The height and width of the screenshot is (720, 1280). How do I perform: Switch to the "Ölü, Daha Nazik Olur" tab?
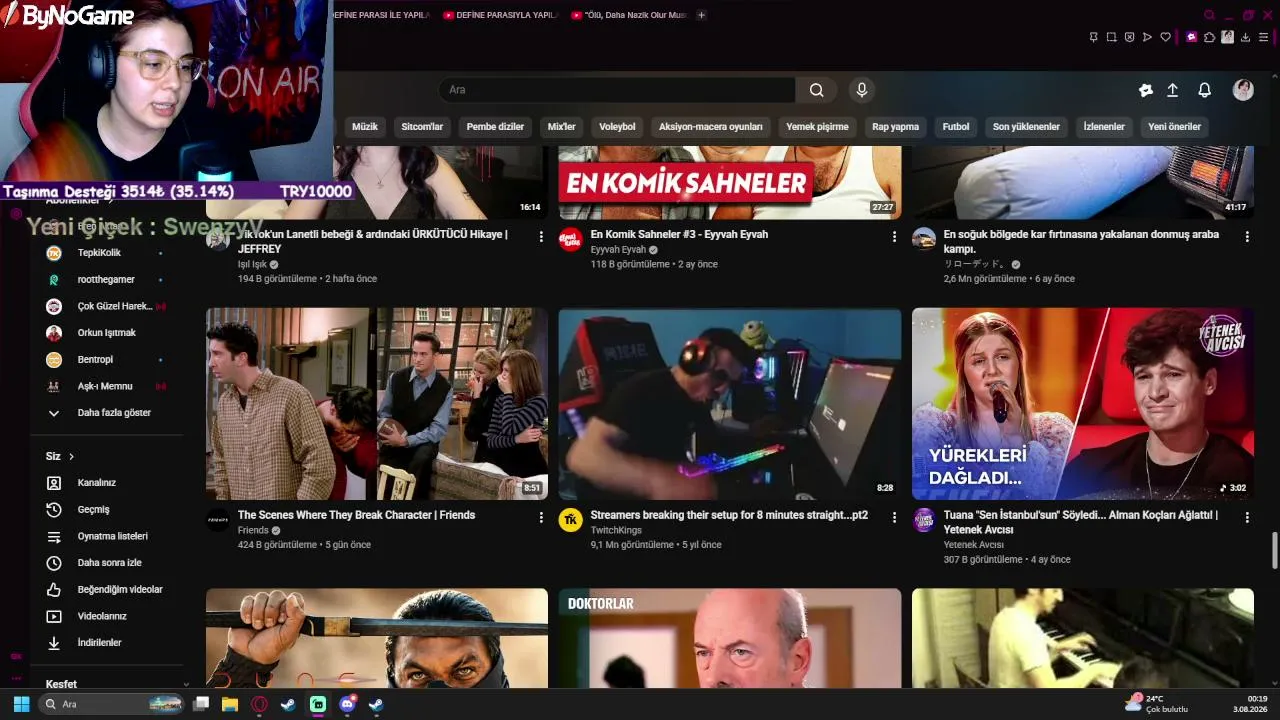click(628, 15)
